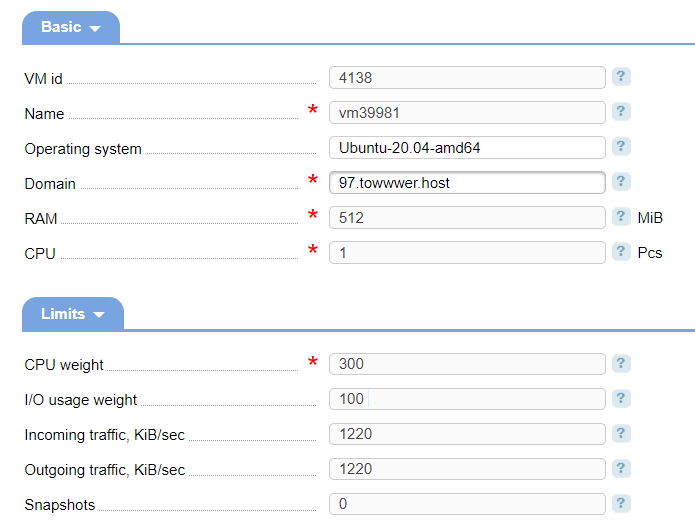This screenshot has width=695, height=532.
Task: Click the RAM value field
Action: click(x=467, y=217)
